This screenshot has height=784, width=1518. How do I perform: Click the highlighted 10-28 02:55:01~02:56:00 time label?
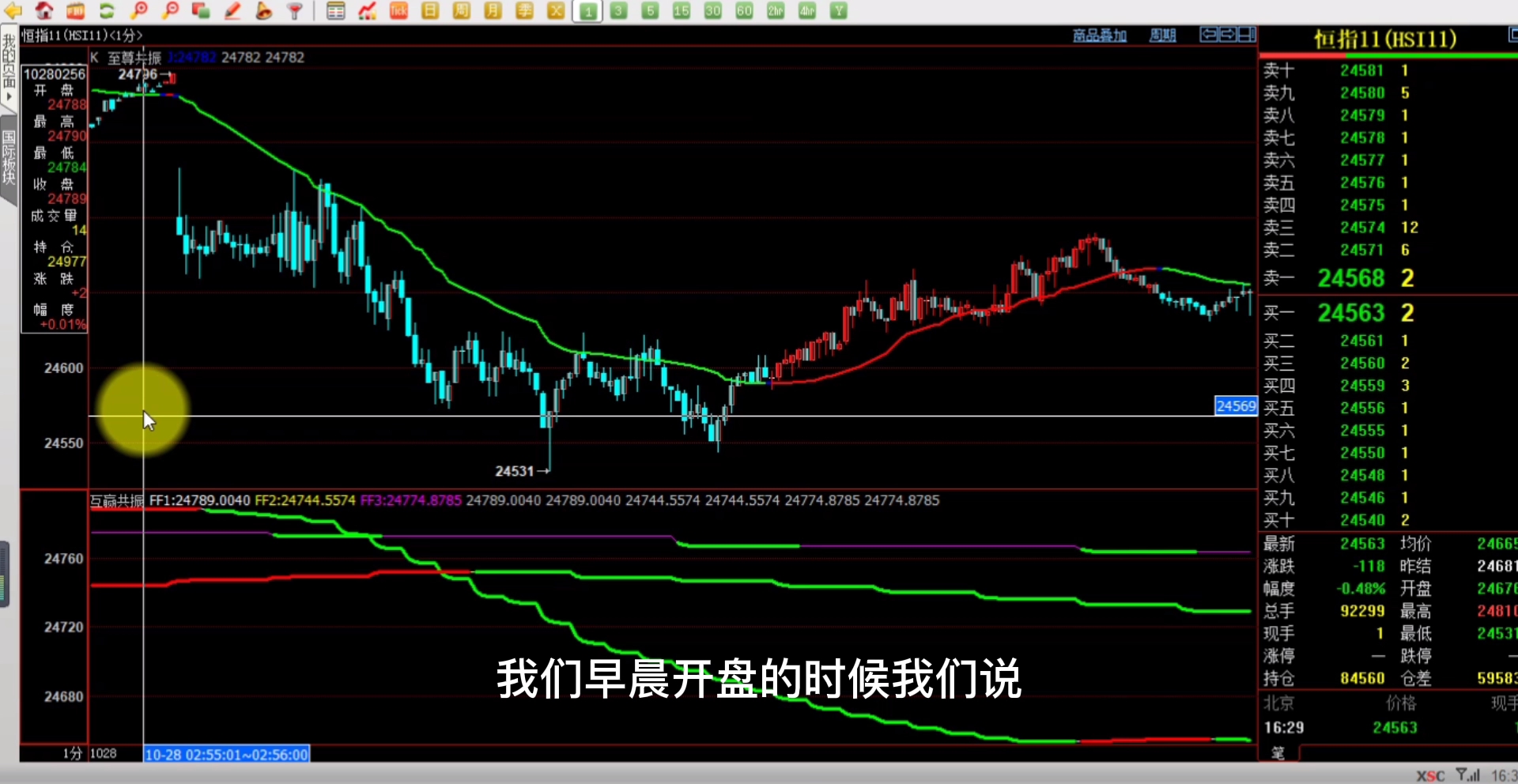pos(226,755)
